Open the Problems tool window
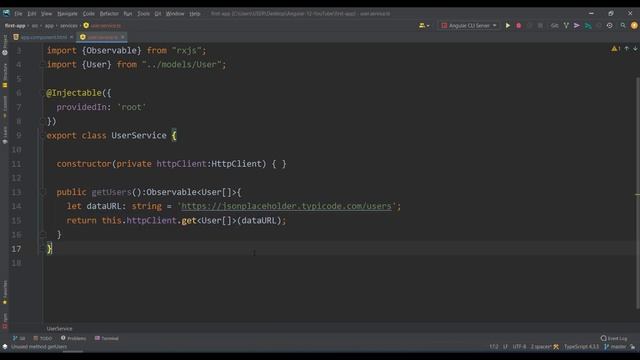 (73, 338)
